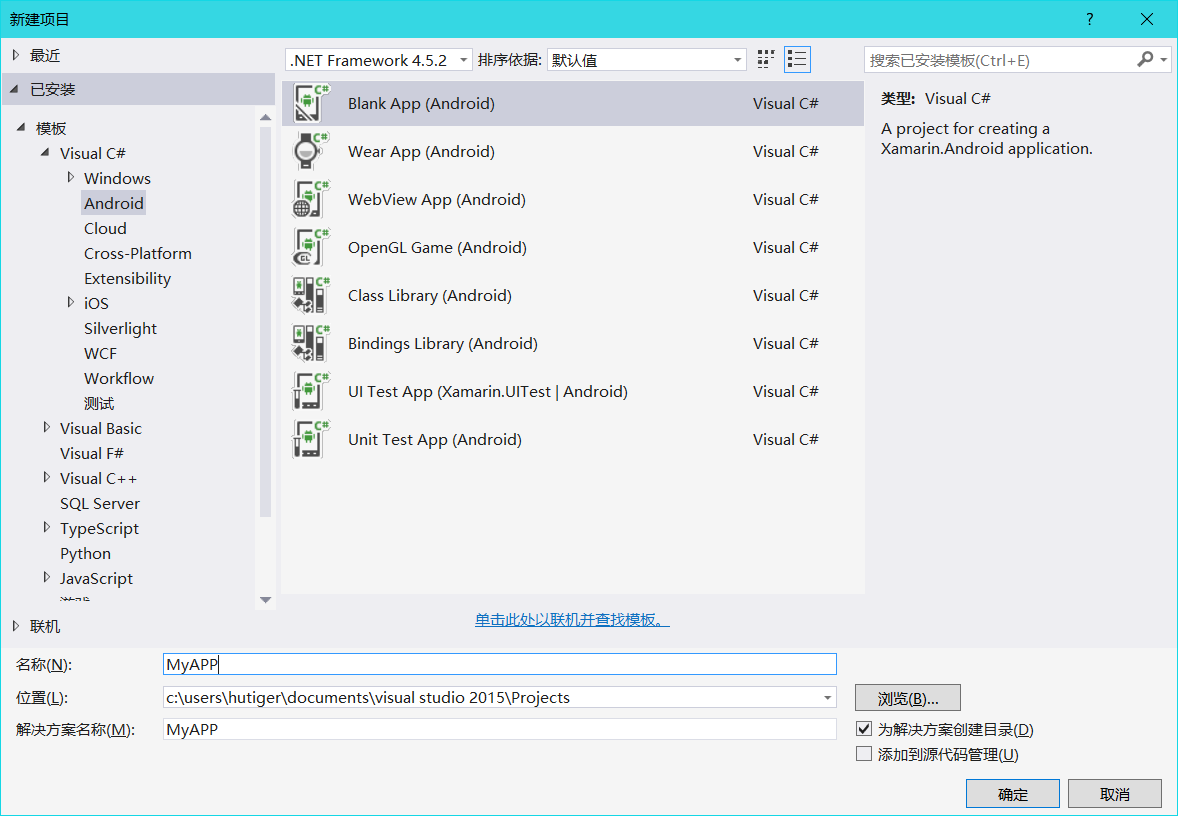Select Android in the template tree
1178x816 pixels.
tap(113, 203)
